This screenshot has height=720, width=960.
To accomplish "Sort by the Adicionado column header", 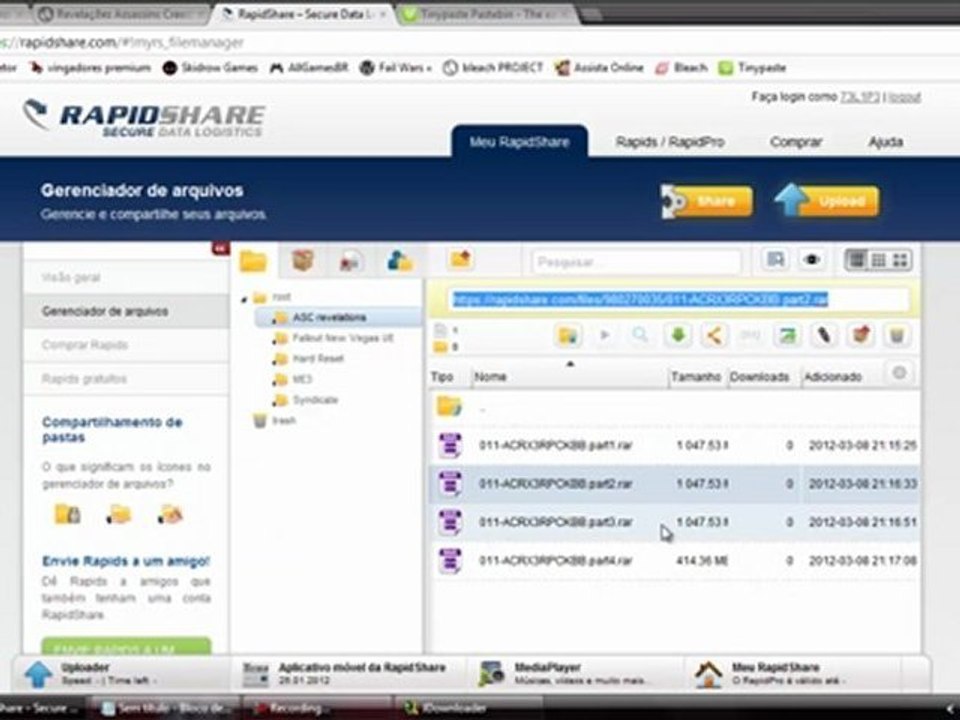I will 833,377.
